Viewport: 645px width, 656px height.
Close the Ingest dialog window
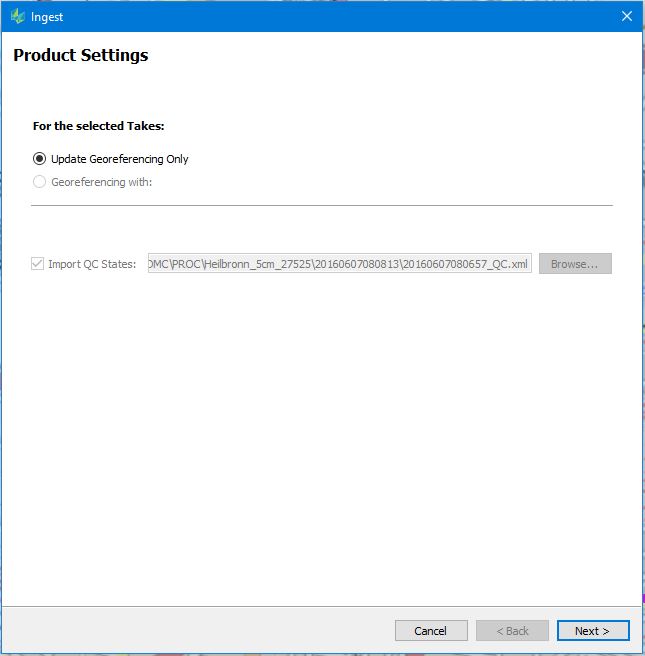(x=626, y=16)
